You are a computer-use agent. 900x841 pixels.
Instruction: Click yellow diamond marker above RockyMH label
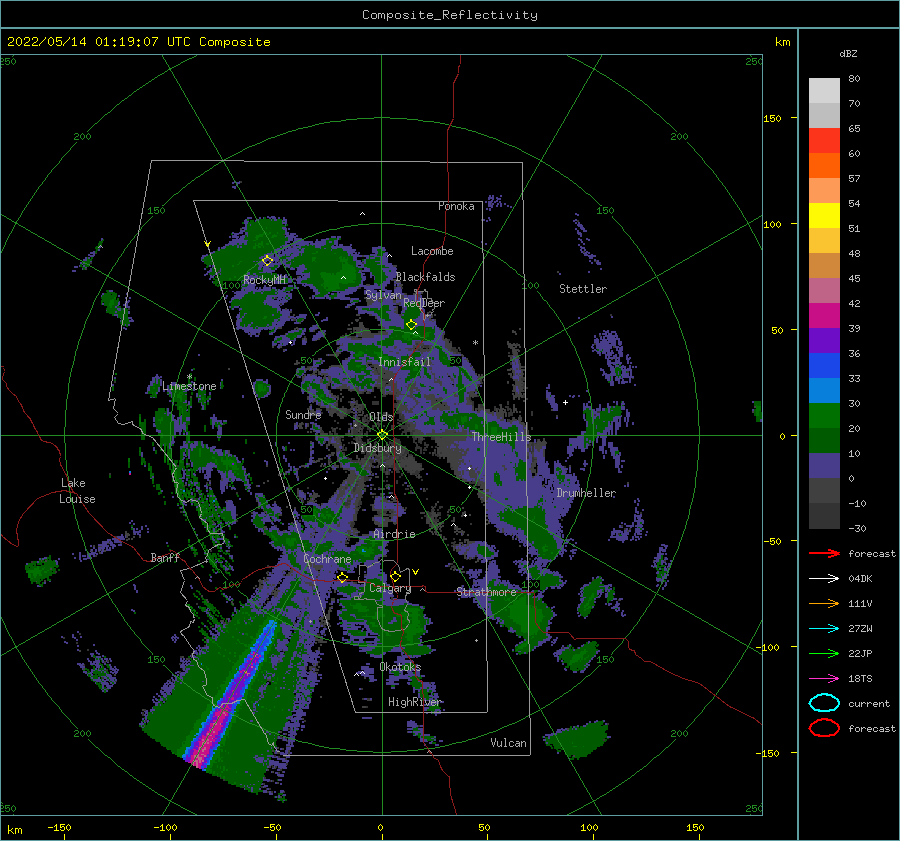[x=267, y=261]
